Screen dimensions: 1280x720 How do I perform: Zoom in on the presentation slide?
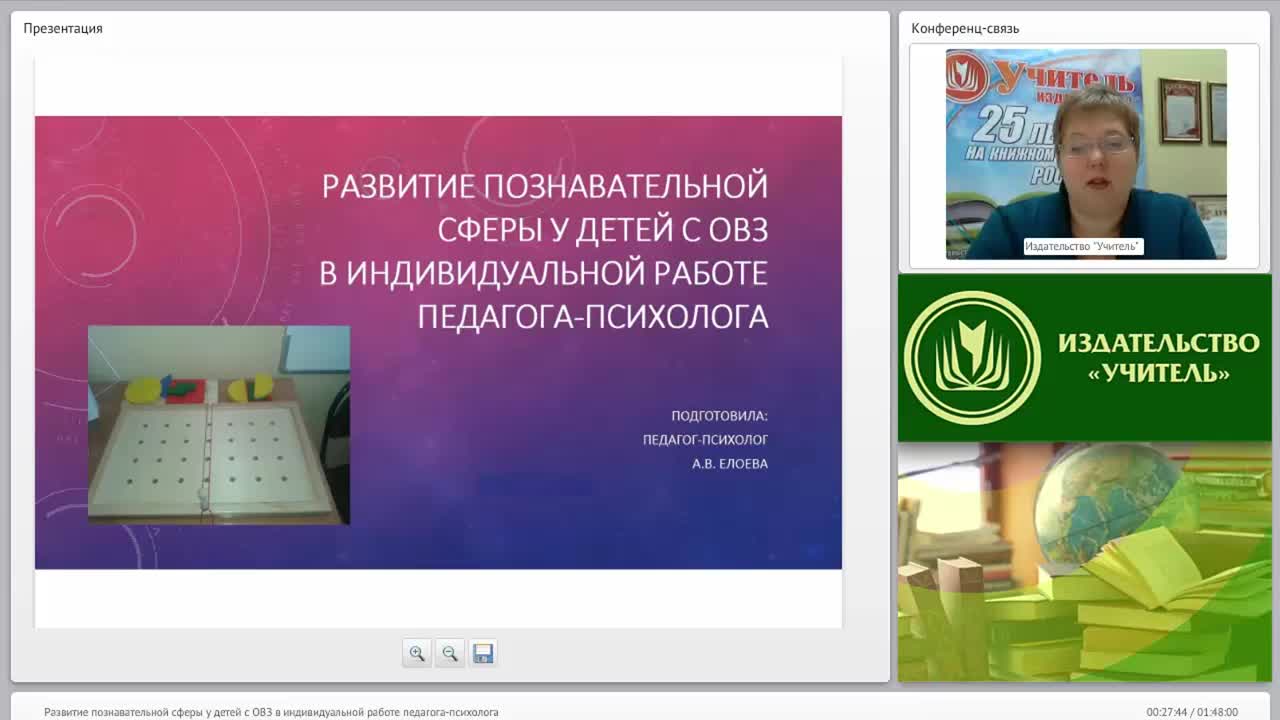(417, 653)
